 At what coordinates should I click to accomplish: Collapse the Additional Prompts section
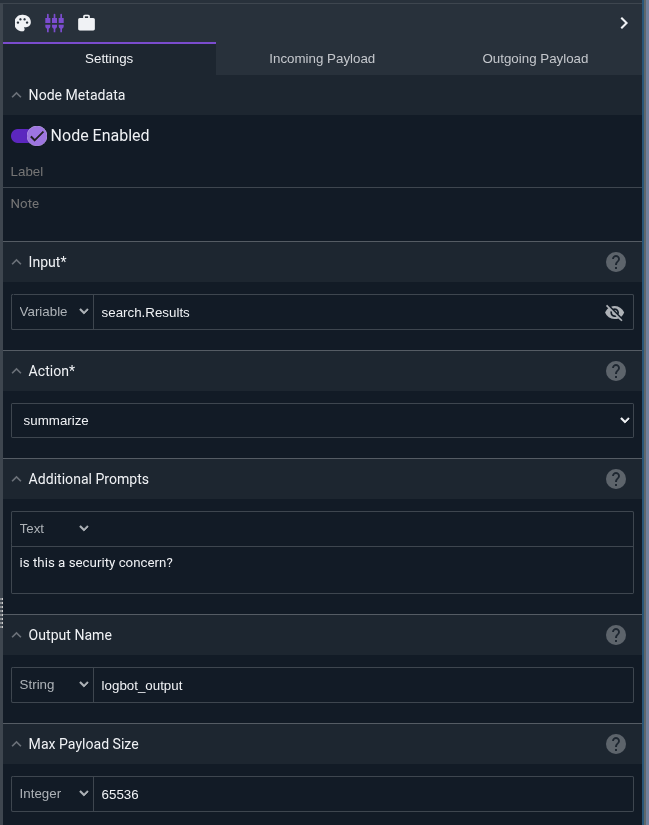17,479
